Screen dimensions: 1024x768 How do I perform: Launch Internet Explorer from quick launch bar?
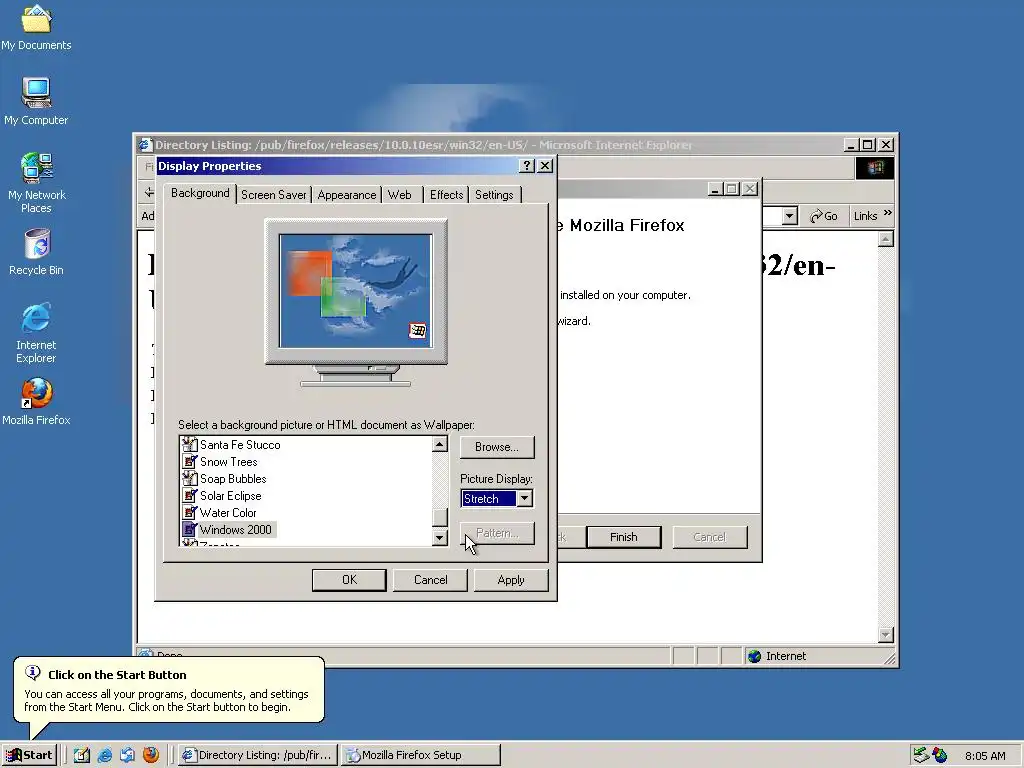[x=104, y=755]
